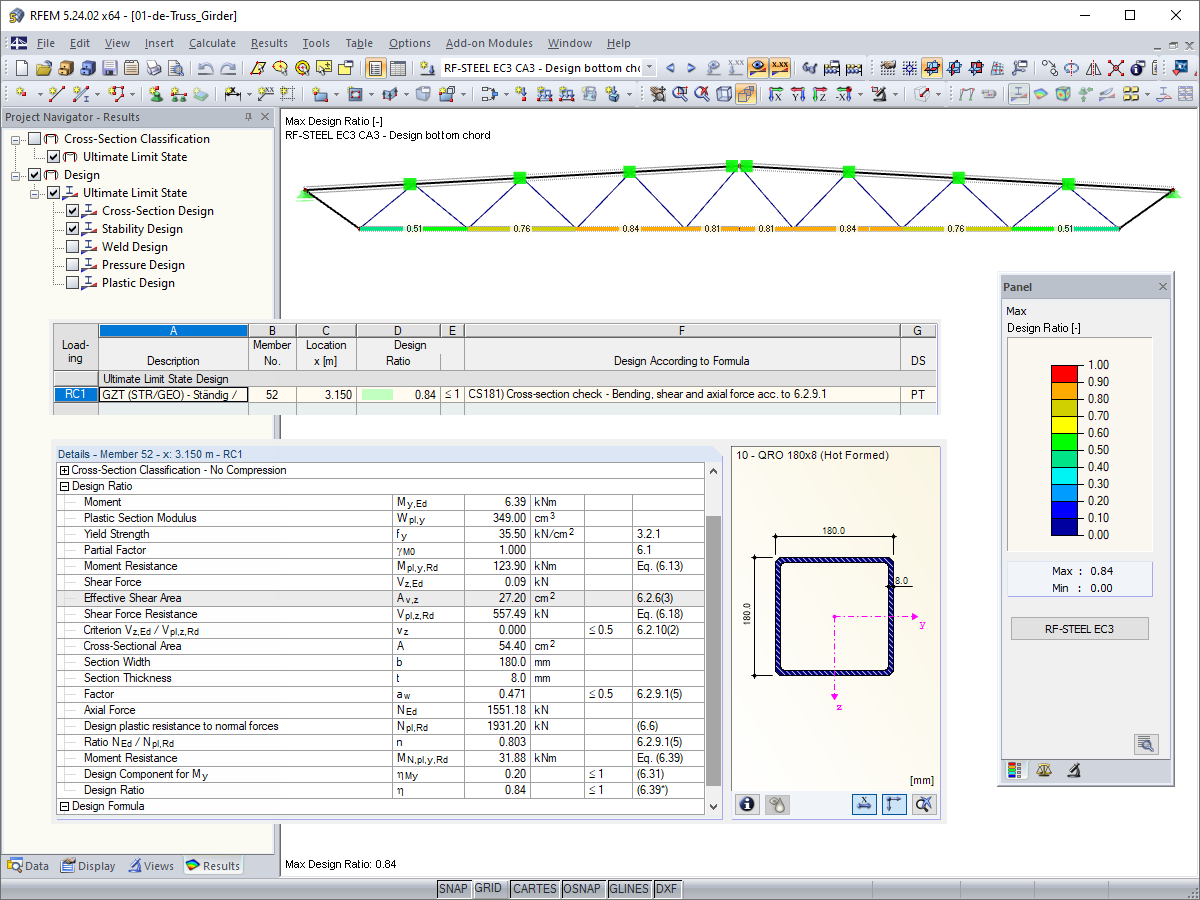Toggle Cross-Section Classification checkbox

click(x=35, y=139)
